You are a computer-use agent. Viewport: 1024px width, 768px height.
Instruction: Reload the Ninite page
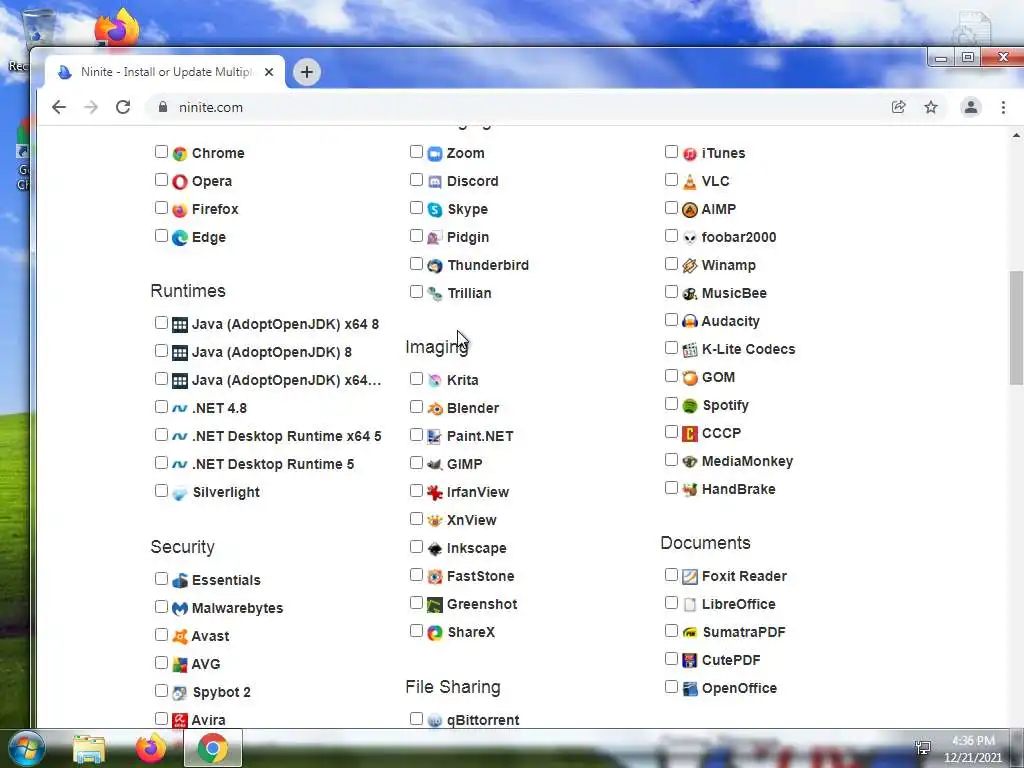pyautogui.click(x=123, y=107)
